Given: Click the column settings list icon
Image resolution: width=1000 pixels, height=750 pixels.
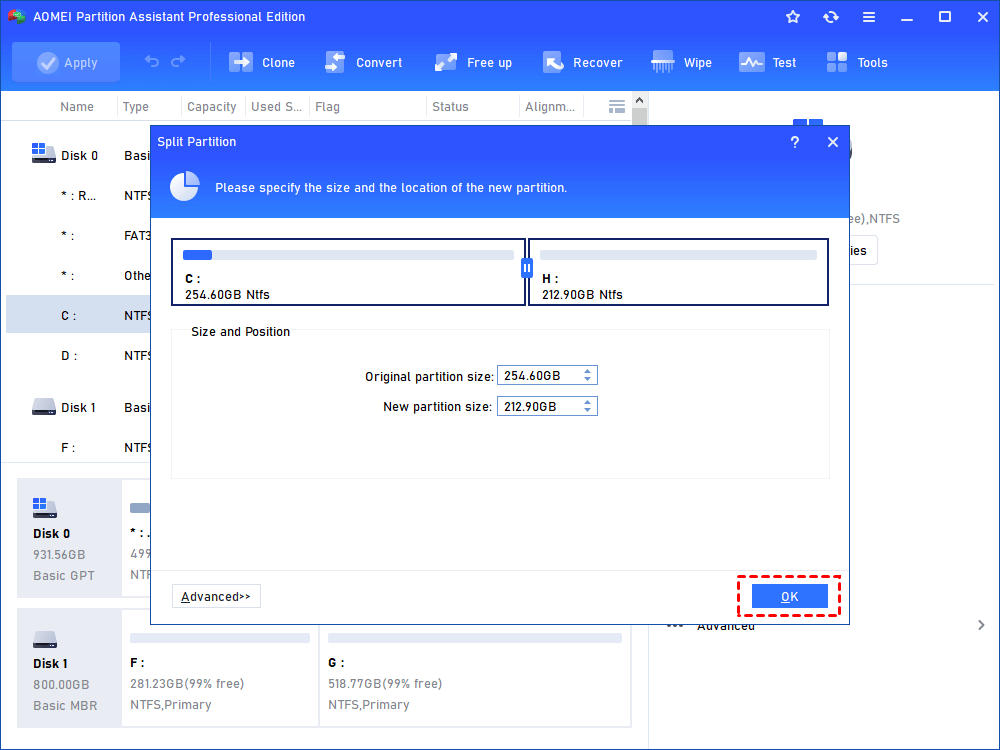Looking at the screenshot, I should tap(617, 107).
